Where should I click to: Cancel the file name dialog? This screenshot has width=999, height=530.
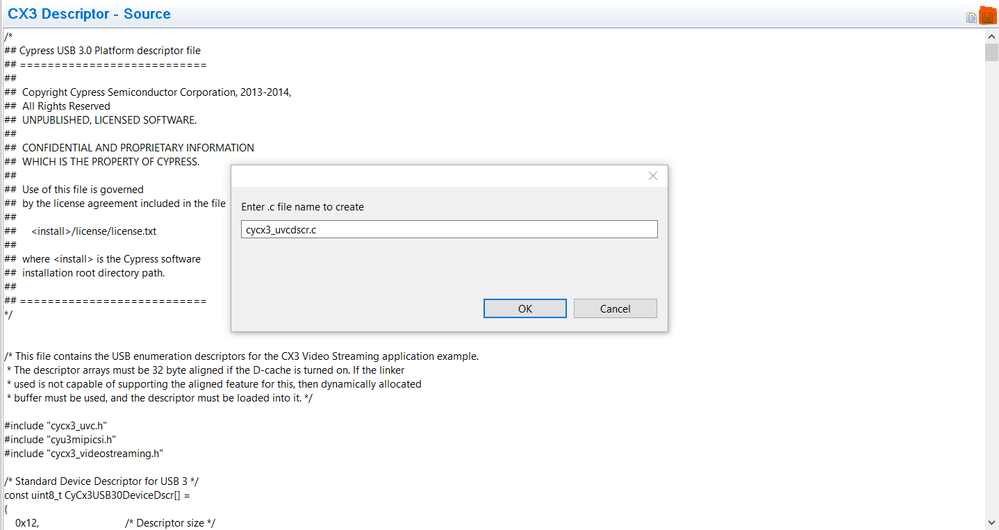[615, 308]
